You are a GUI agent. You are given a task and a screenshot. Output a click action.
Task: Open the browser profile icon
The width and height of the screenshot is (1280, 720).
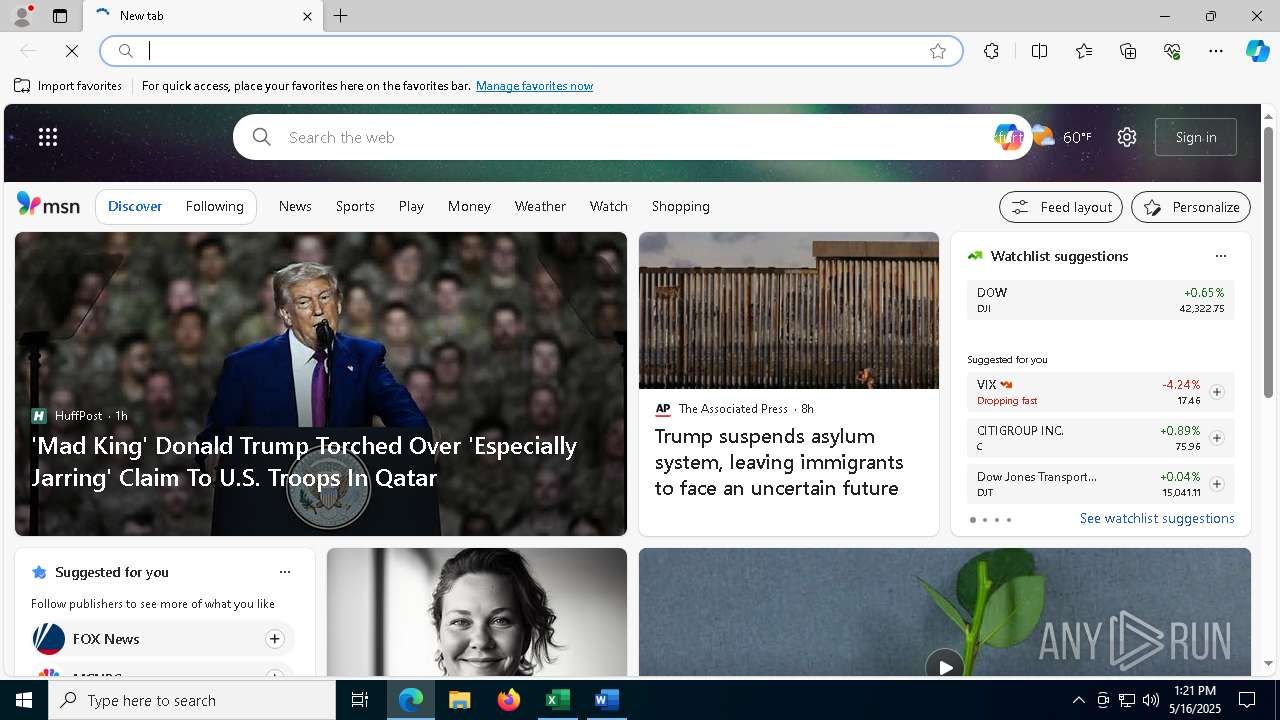coord(22,16)
